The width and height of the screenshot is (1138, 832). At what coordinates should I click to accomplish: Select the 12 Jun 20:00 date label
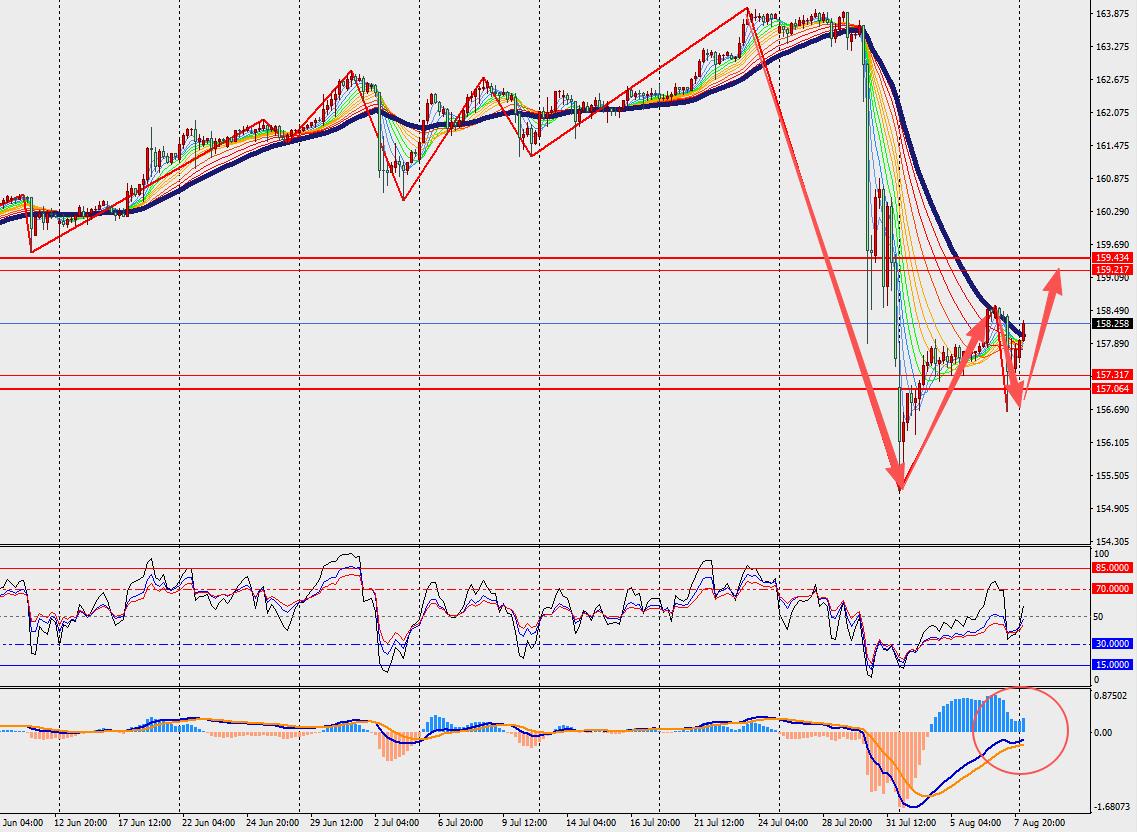(x=83, y=823)
